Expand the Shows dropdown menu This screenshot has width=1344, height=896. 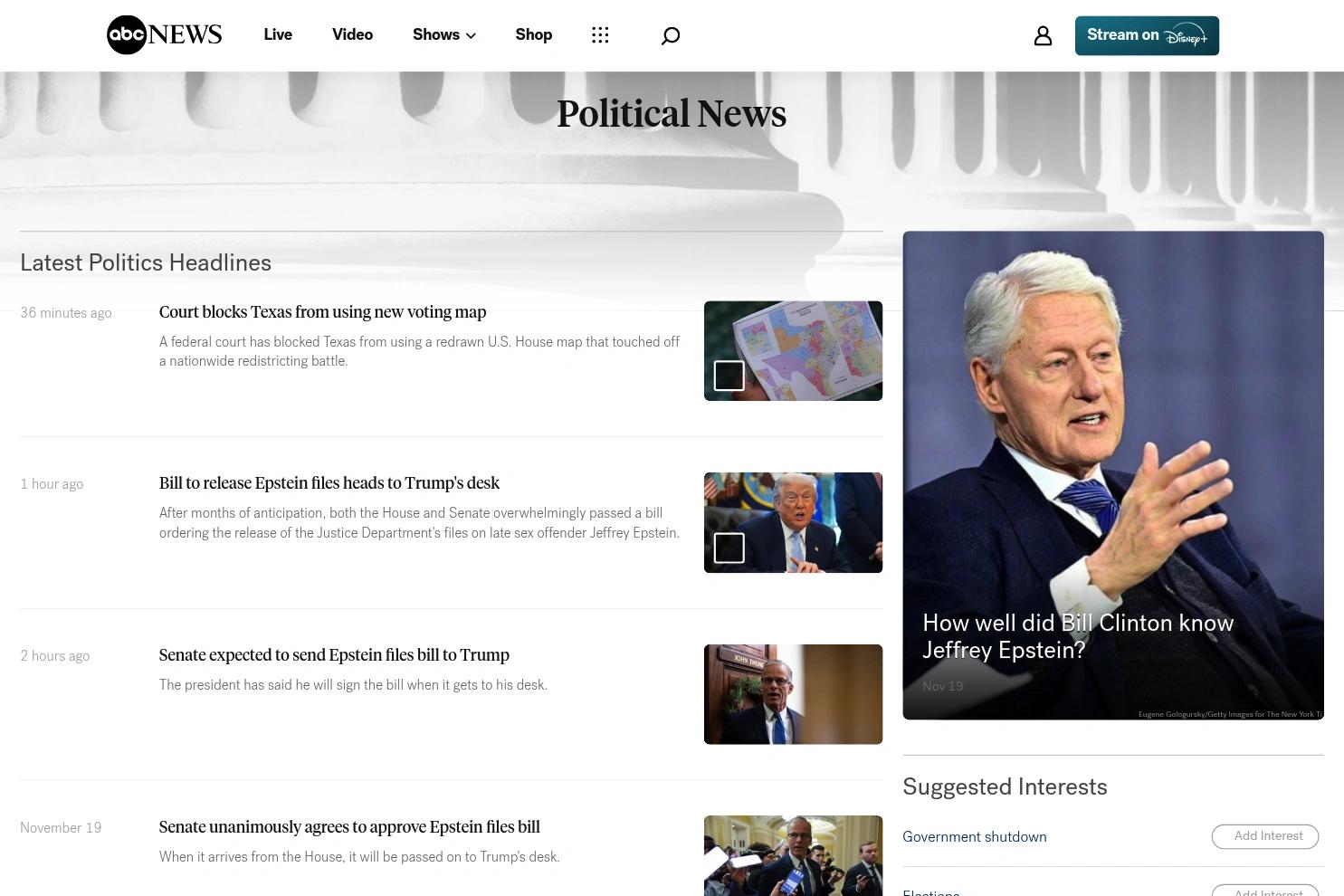pyautogui.click(x=444, y=34)
